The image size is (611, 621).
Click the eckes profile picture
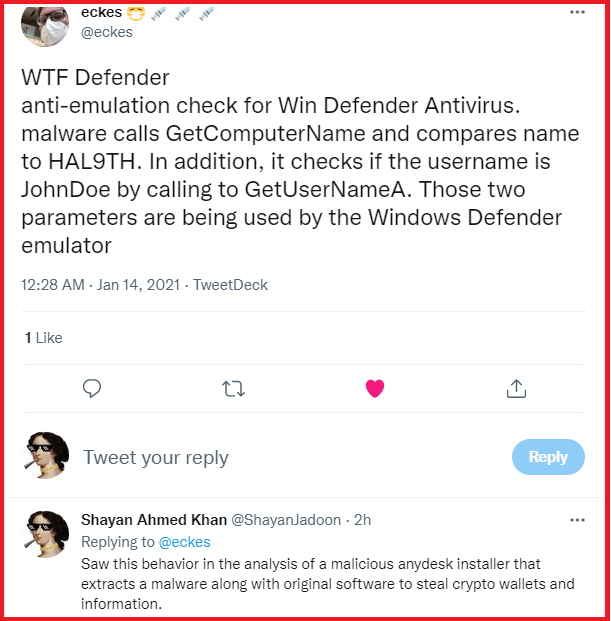tap(45, 26)
